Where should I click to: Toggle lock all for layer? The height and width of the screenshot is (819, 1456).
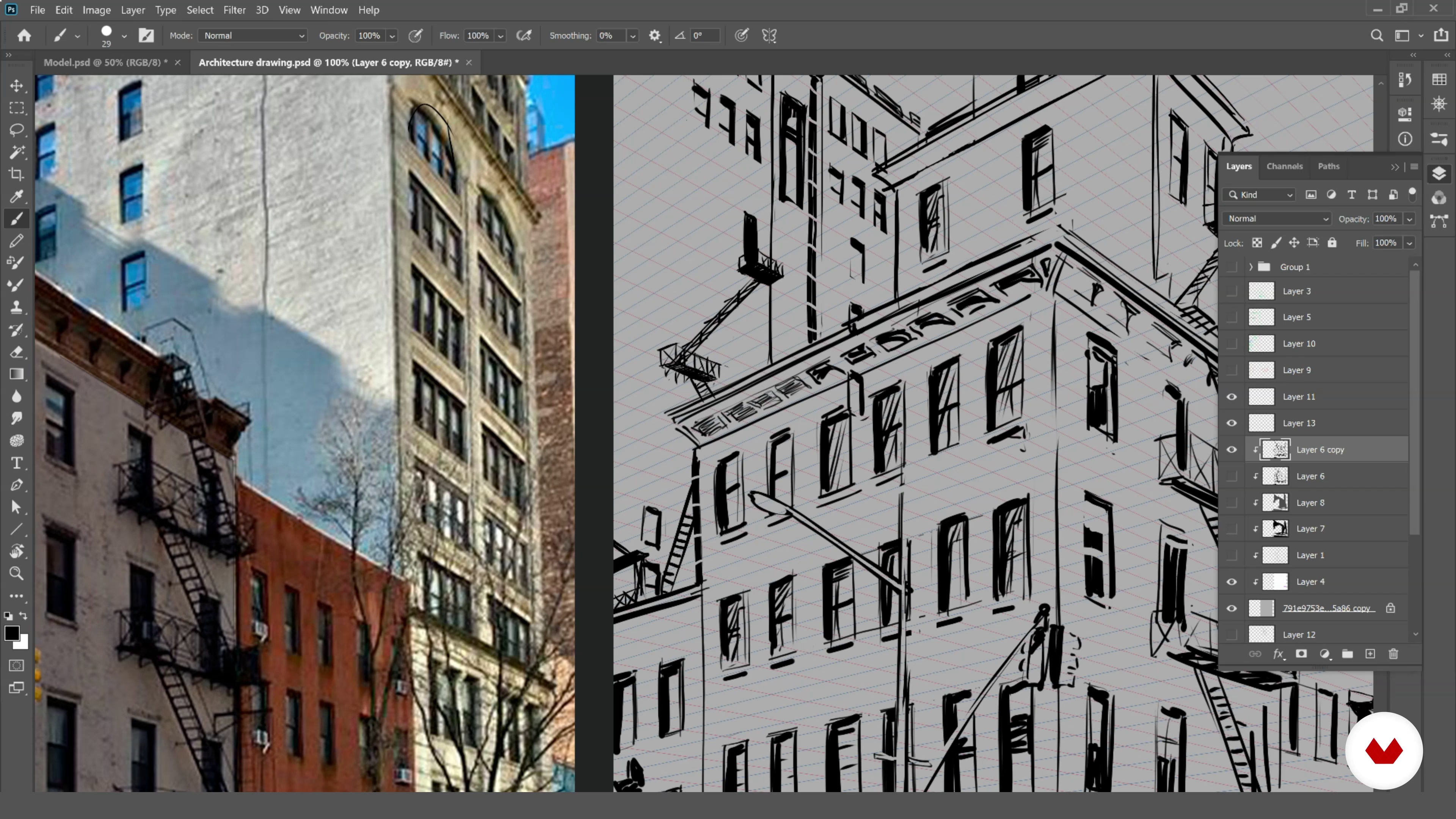(1332, 243)
